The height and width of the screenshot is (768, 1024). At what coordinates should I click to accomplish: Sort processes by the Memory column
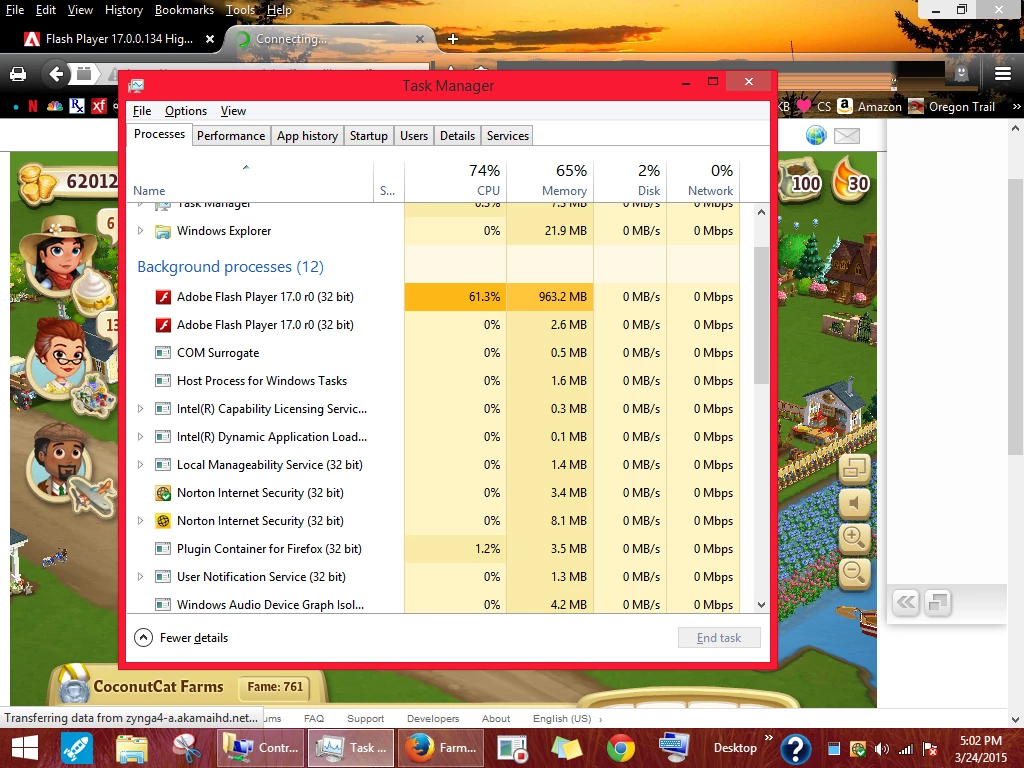tap(550, 180)
